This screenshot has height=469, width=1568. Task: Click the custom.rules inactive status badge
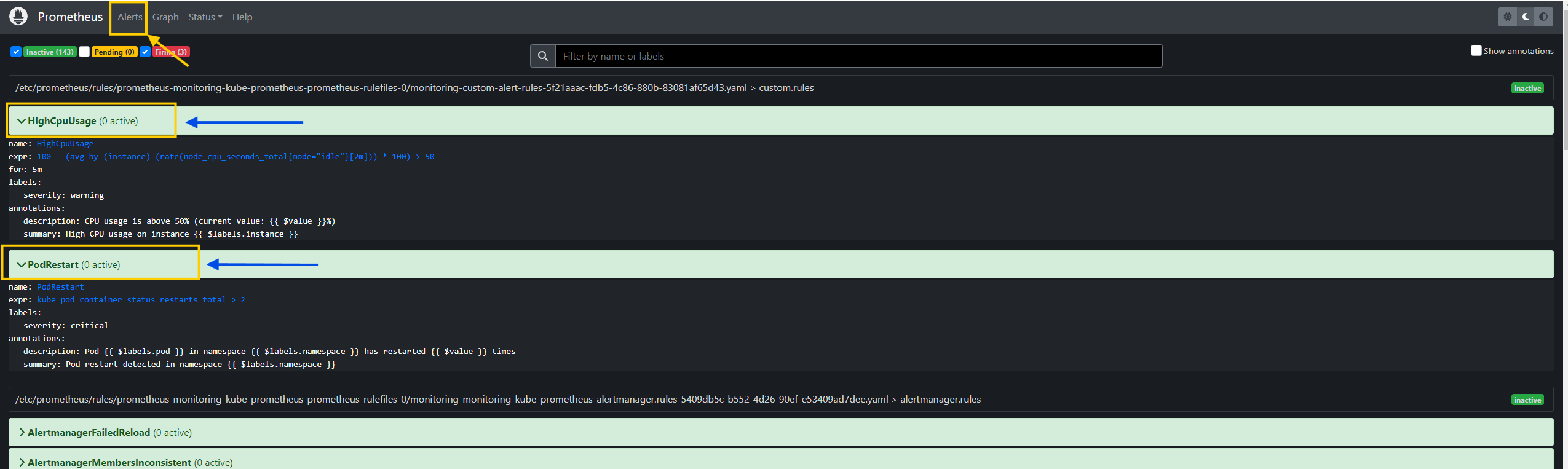(x=1527, y=89)
